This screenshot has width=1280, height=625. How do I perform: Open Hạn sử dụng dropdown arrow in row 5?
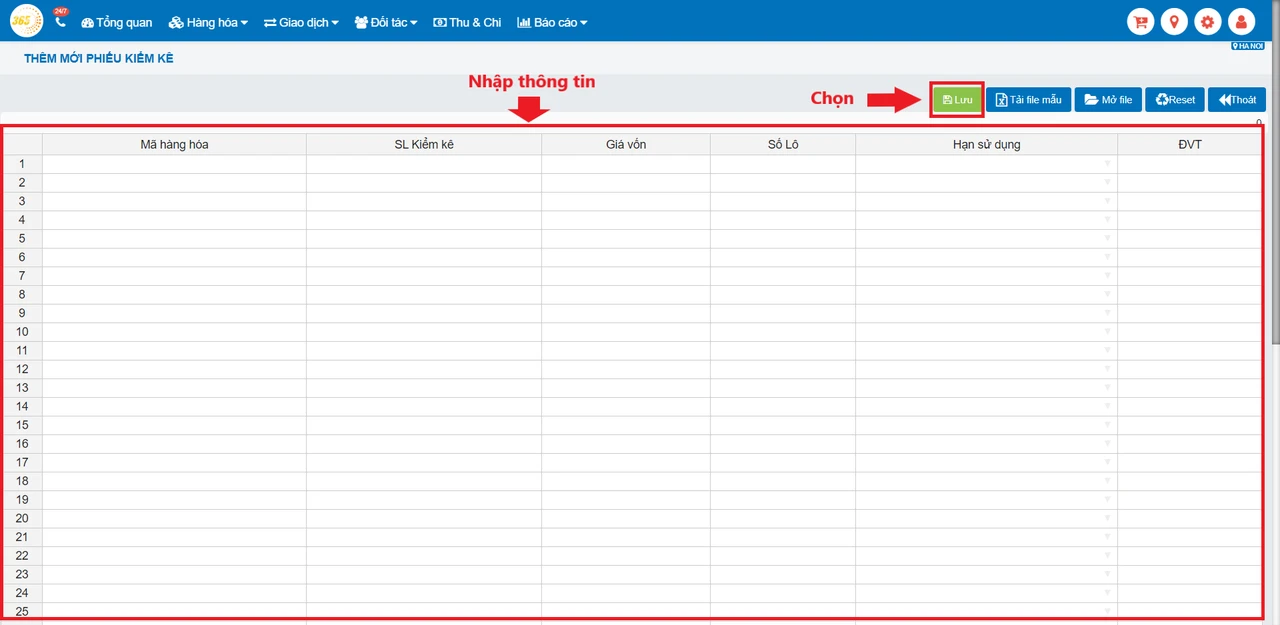pos(1108,238)
